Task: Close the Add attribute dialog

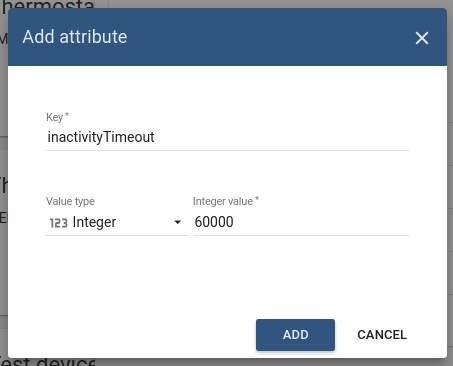Action: [x=422, y=38]
